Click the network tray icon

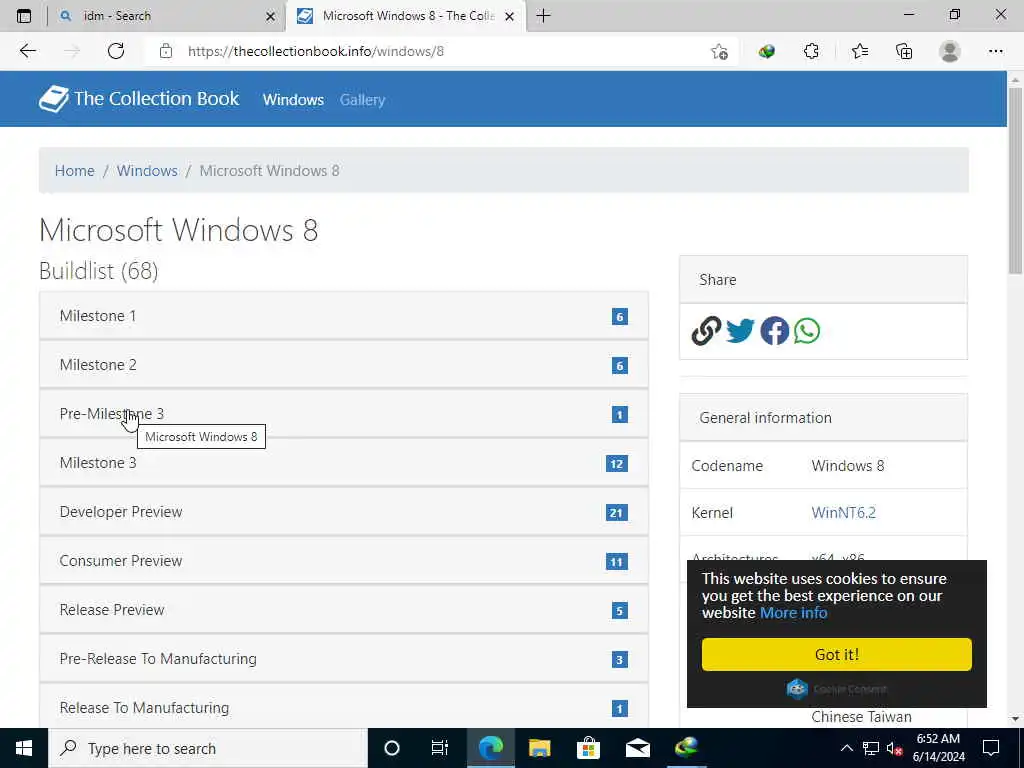(871, 748)
